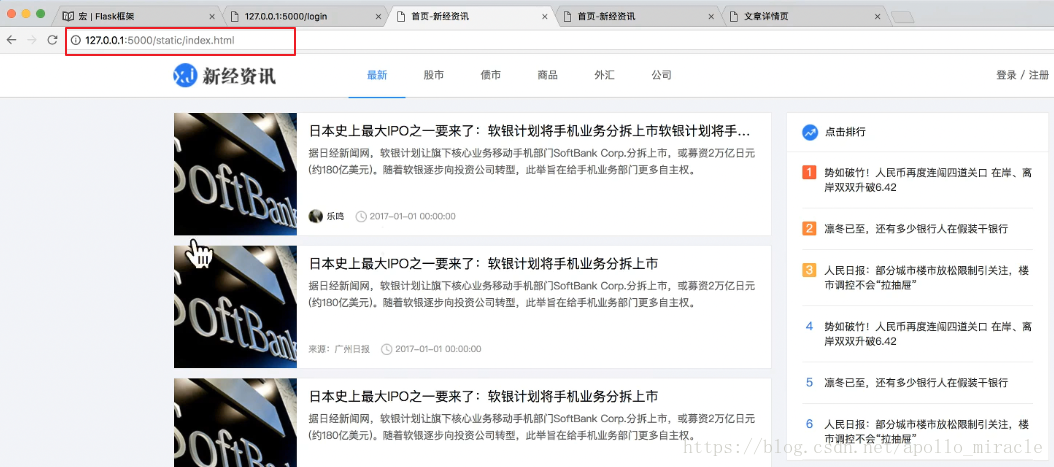Click the 登录 link
Viewport: 1054px width, 467px height.
1006,75
